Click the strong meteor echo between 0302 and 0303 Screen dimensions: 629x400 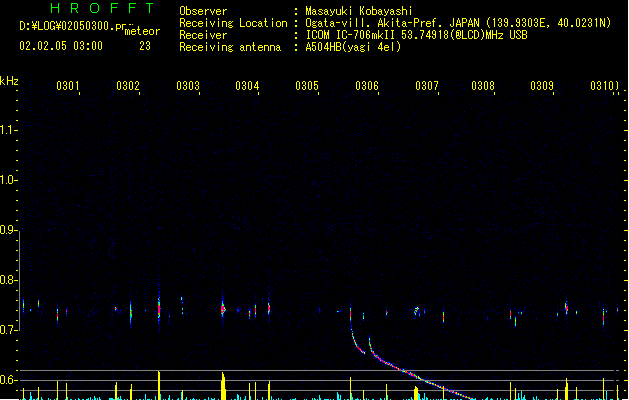pos(159,309)
